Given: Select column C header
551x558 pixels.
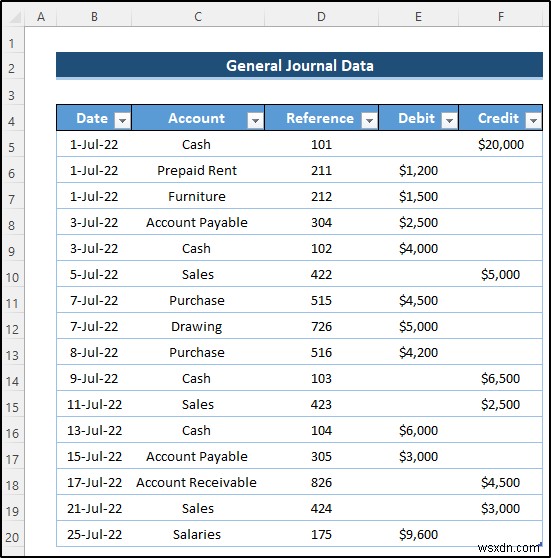Looking at the screenshot, I should pos(198,17).
